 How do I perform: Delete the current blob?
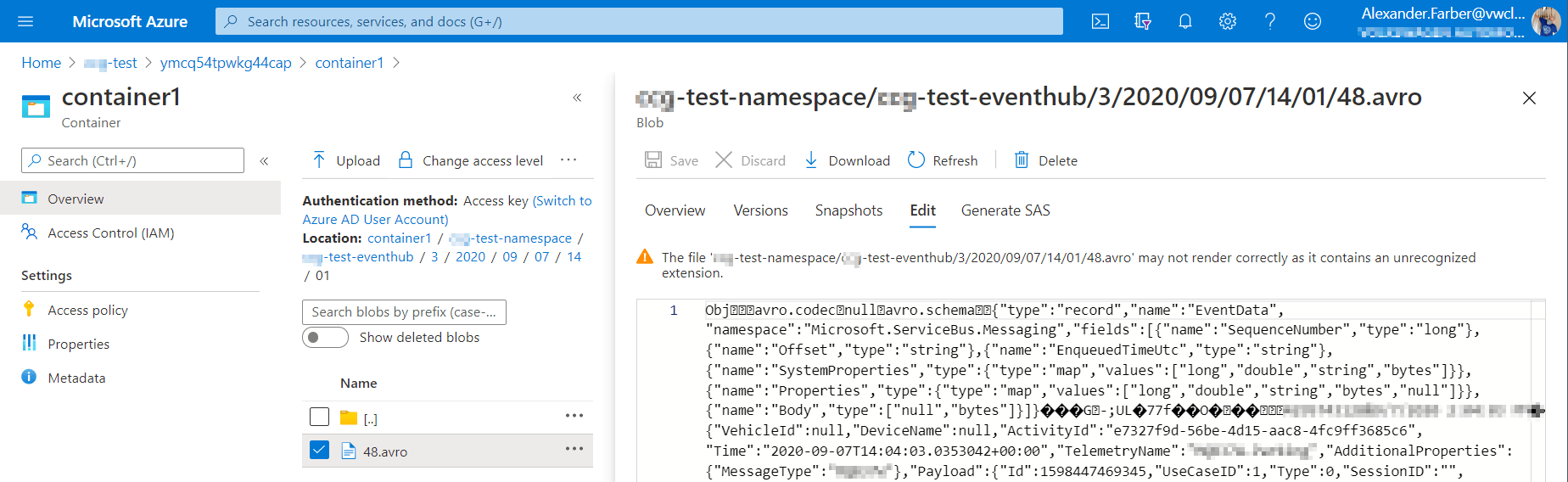tap(1046, 160)
